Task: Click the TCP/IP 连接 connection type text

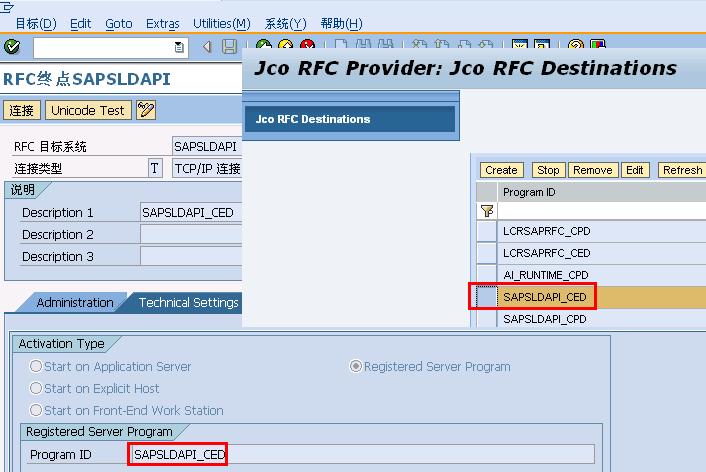Action: (207, 168)
